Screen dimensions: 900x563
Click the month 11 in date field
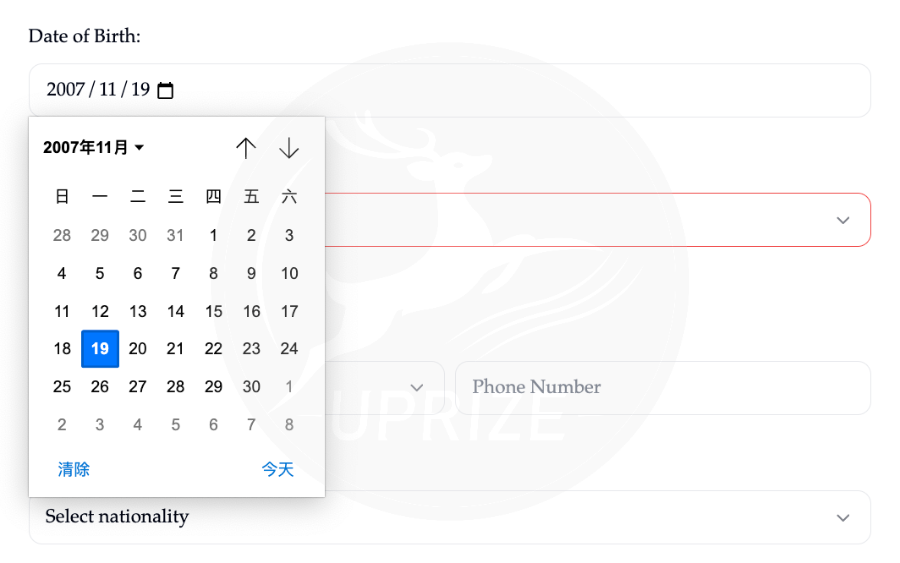pos(107,90)
